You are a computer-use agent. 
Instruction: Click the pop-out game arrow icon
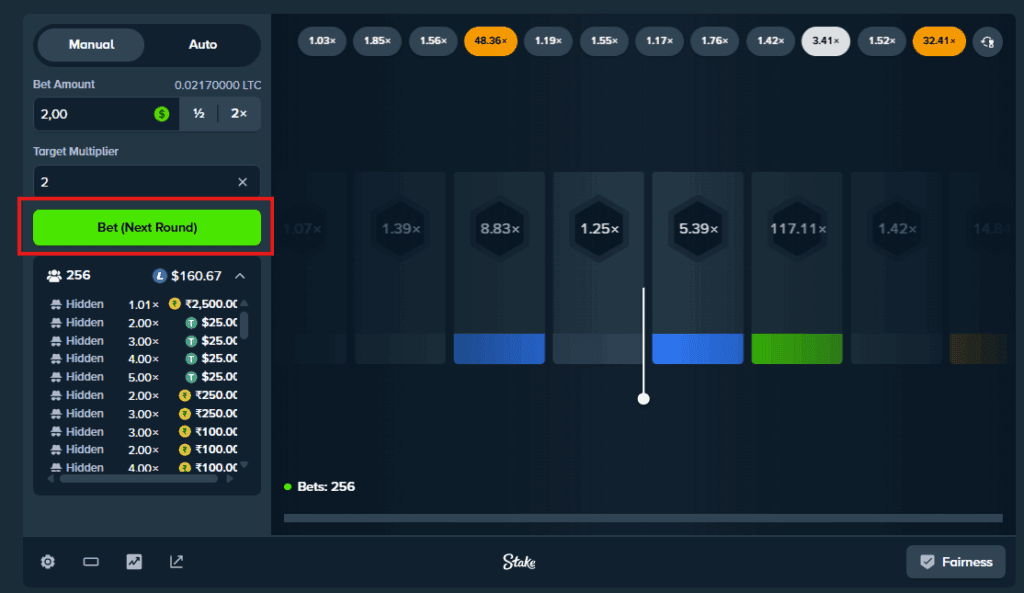point(177,562)
